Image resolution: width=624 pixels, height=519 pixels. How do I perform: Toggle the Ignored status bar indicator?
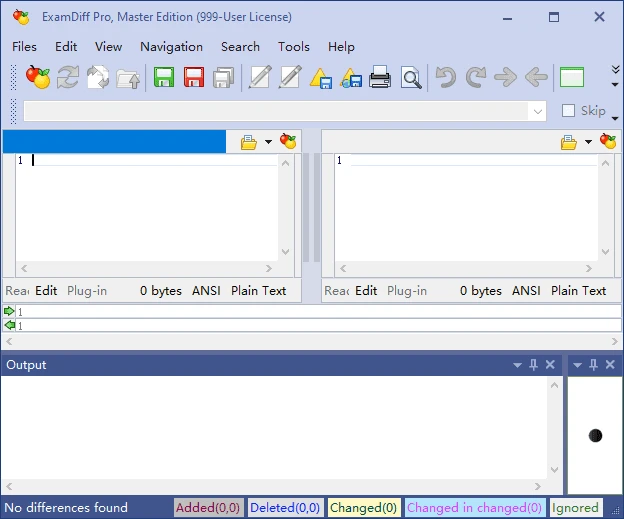[x=575, y=507]
